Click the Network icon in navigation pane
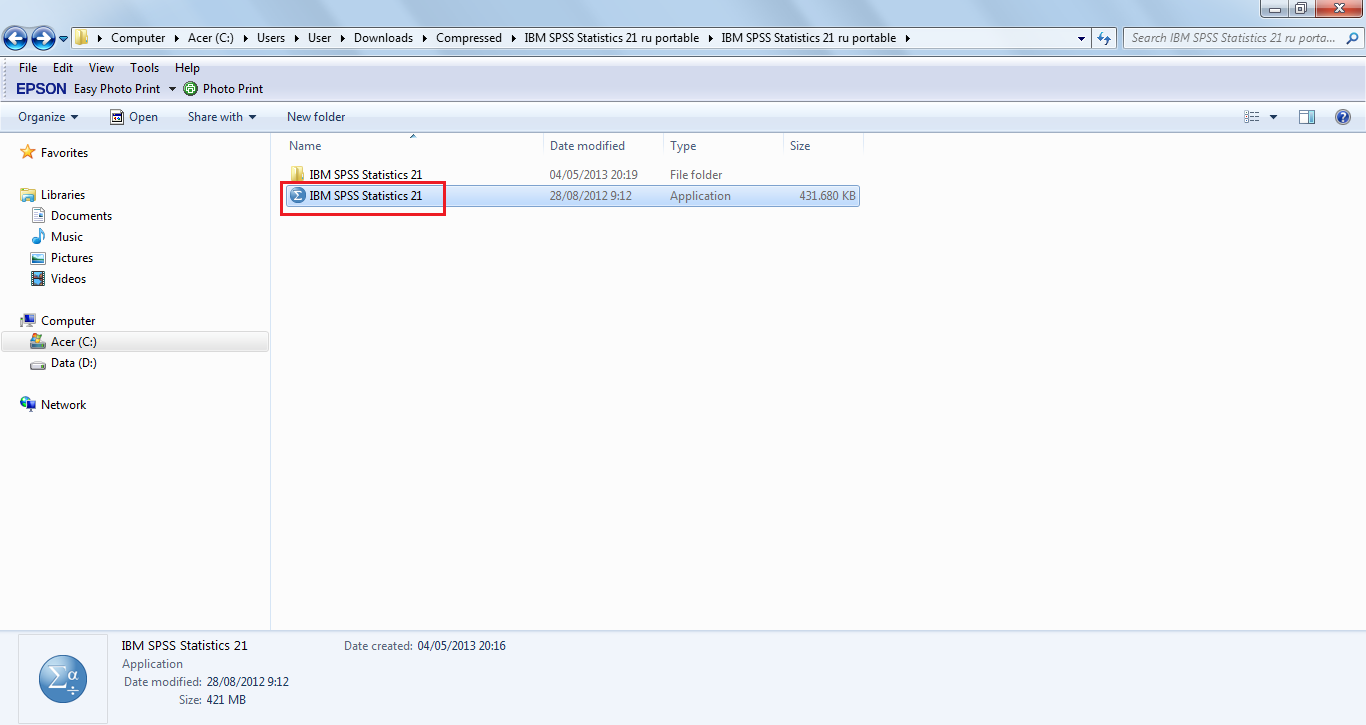1366x725 pixels. point(28,405)
